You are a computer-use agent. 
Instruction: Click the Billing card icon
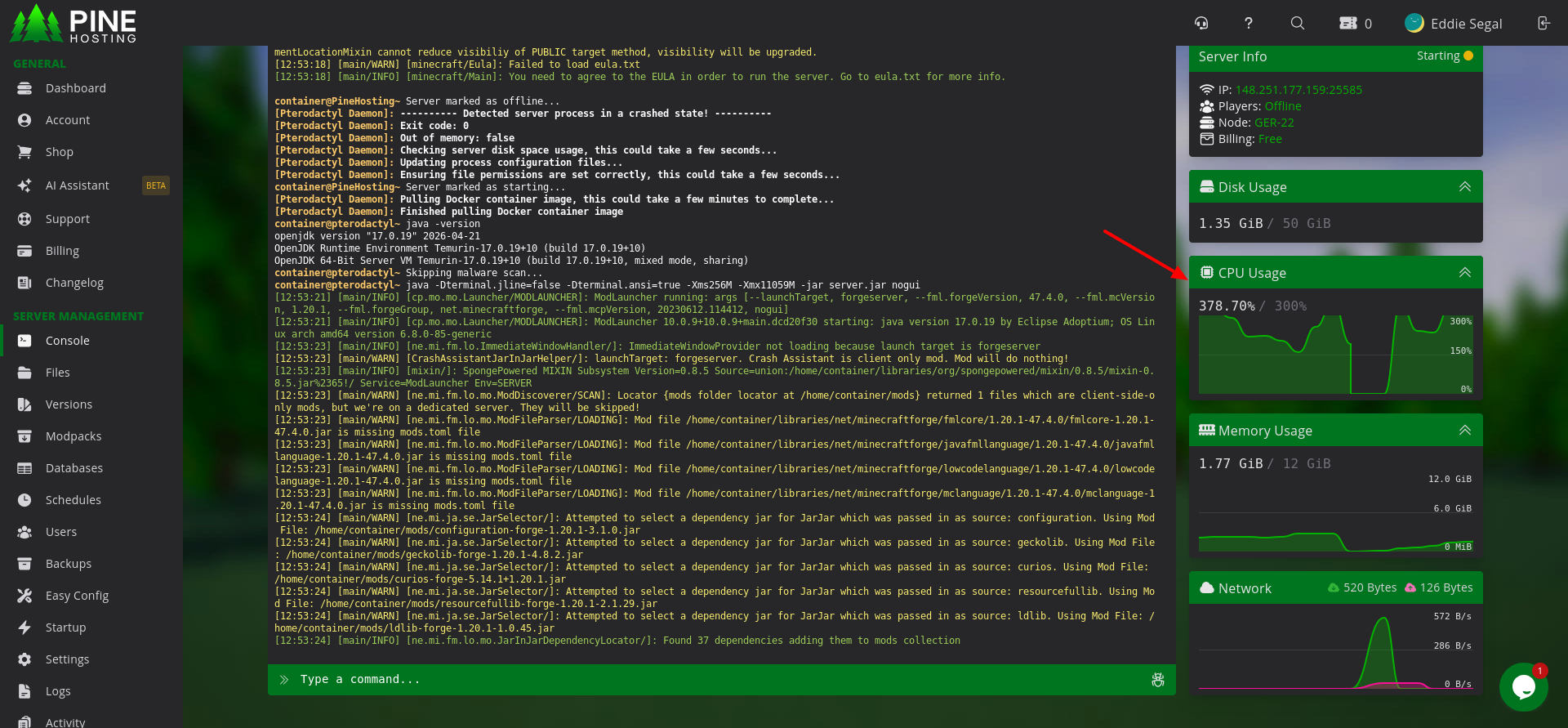pyautogui.click(x=24, y=251)
